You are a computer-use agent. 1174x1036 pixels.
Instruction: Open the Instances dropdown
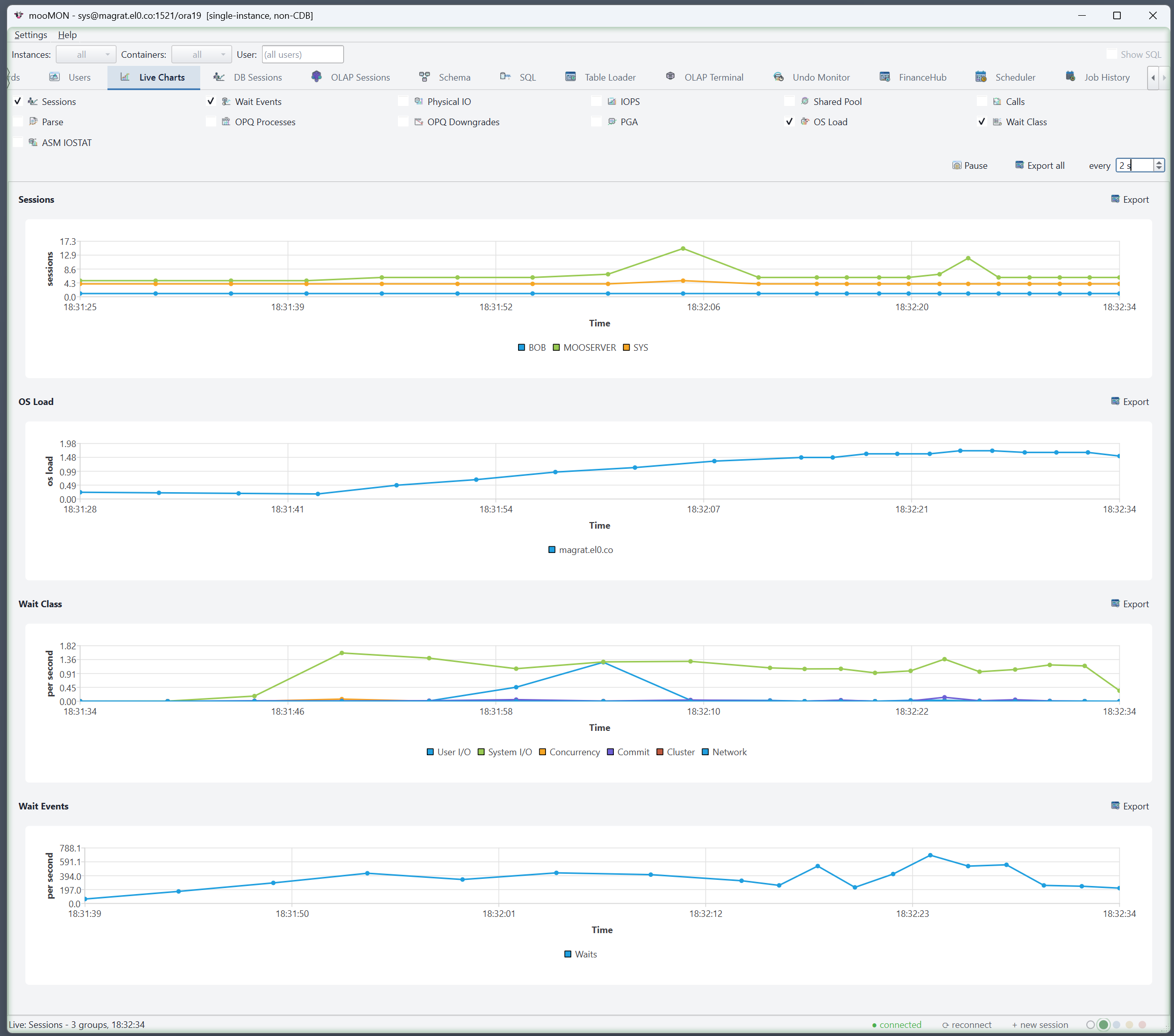(86, 55)
